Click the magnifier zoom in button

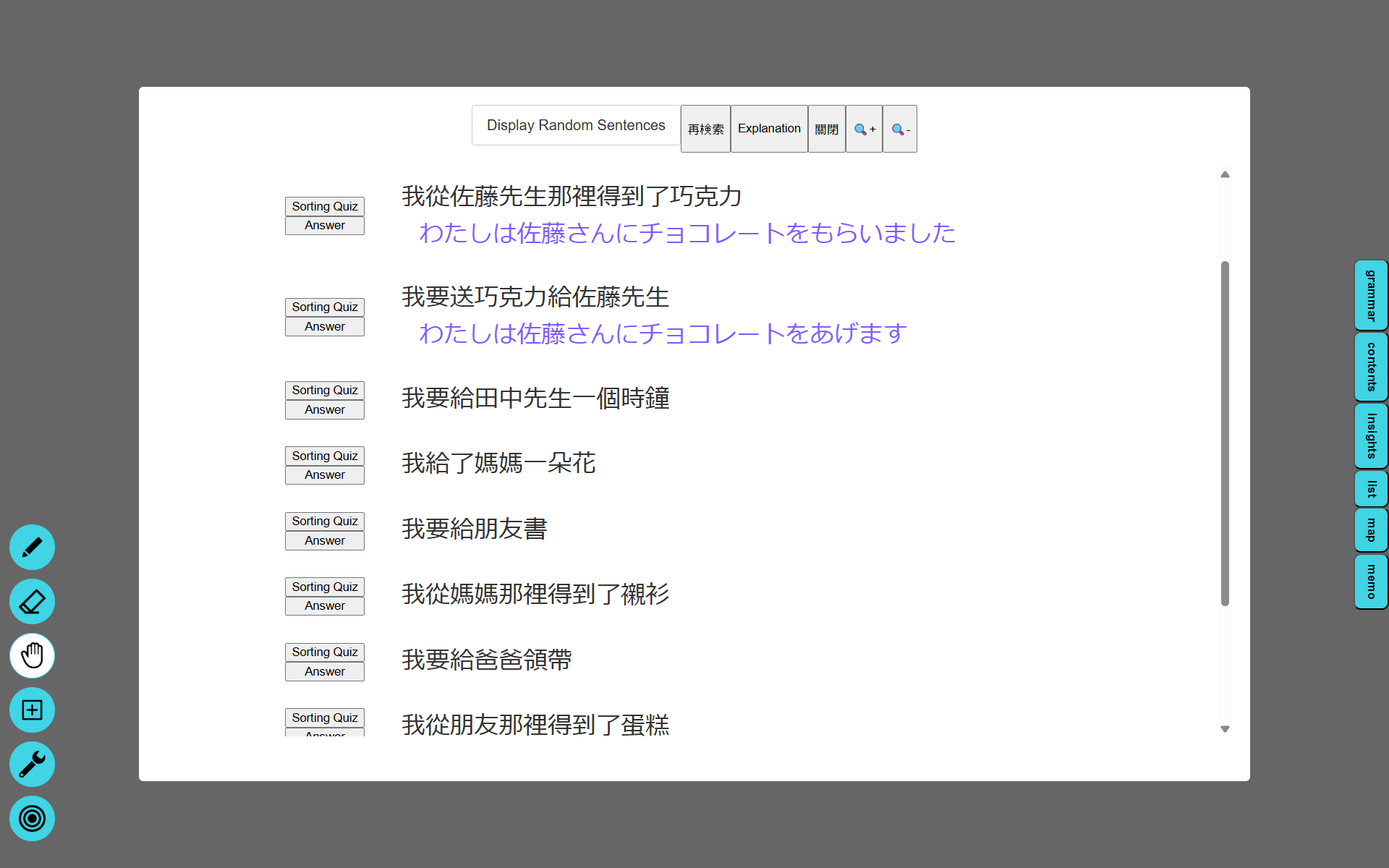864,129
